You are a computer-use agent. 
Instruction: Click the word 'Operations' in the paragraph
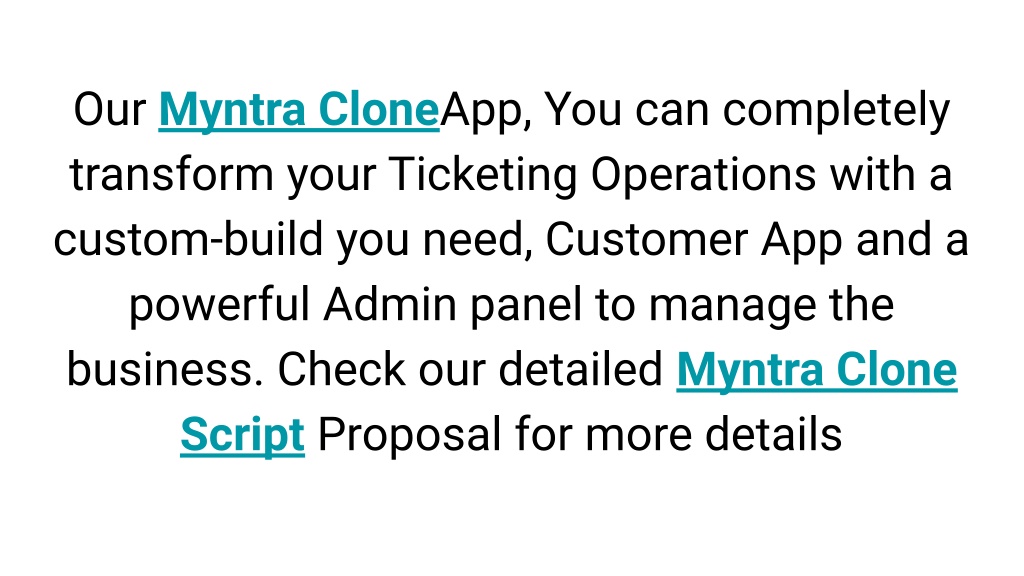coord(703,176)
